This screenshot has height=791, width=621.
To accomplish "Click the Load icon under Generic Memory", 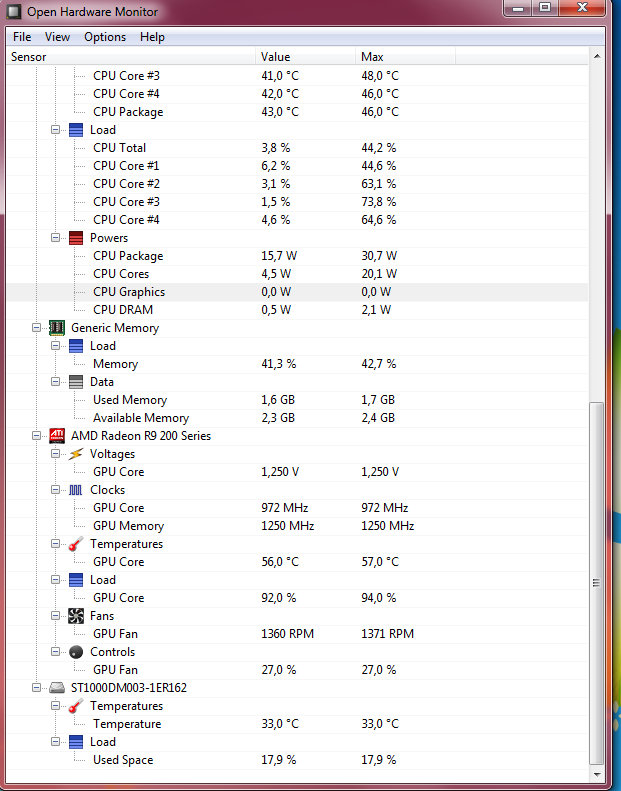I will [76, 346].
